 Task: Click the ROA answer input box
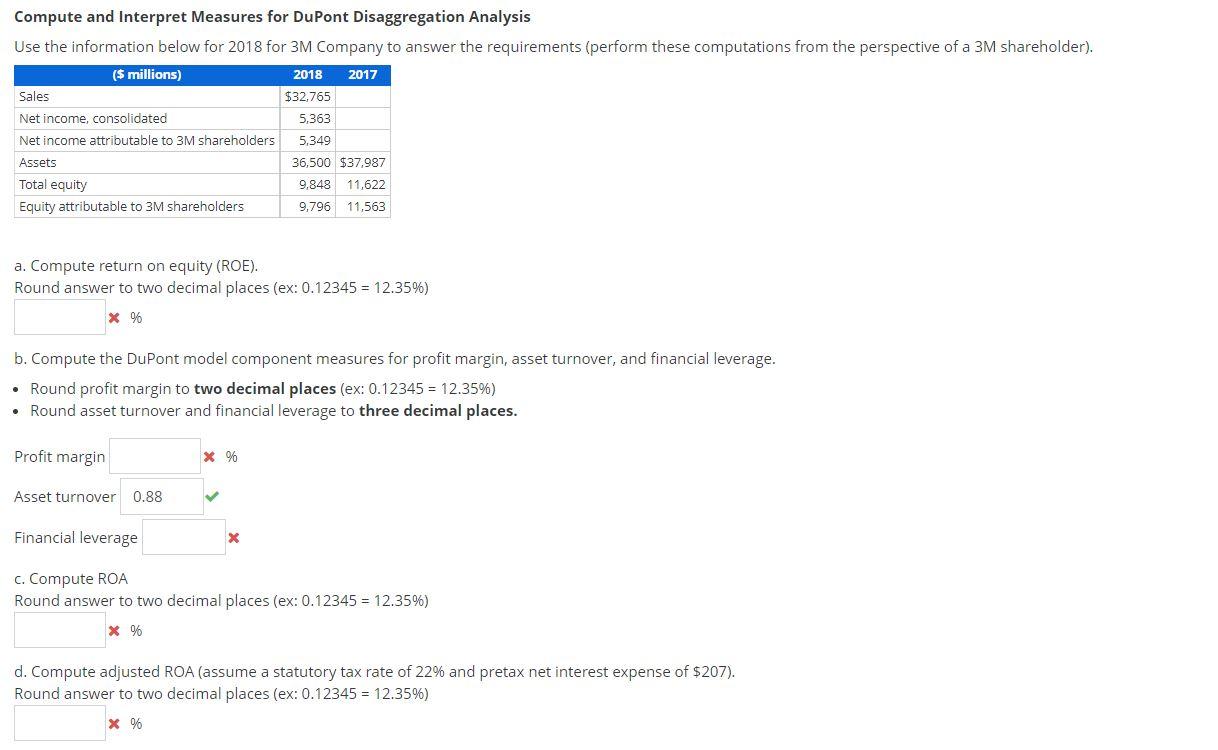point(60,629)
